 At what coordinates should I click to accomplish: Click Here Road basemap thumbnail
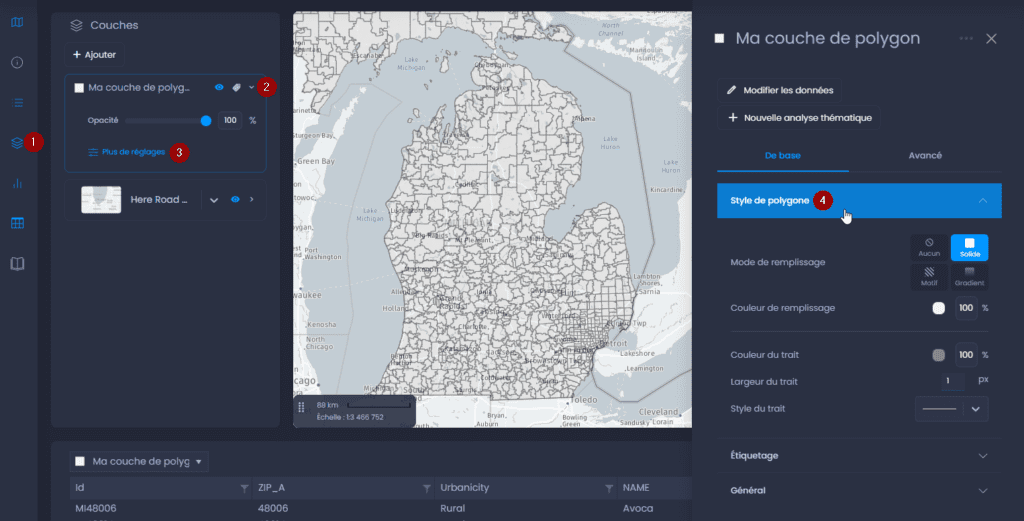[x=101, y=200]
